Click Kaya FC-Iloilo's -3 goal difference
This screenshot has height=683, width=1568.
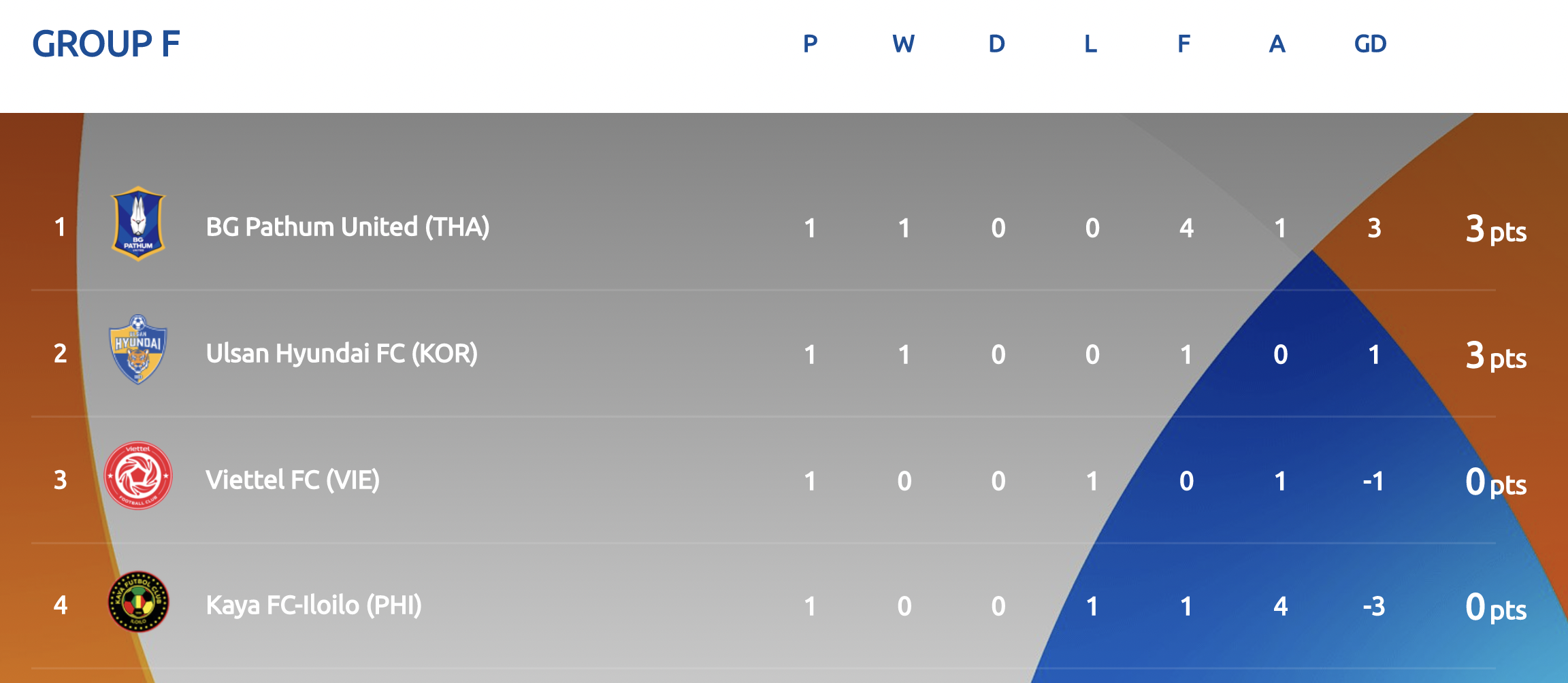click(1374, 606)
